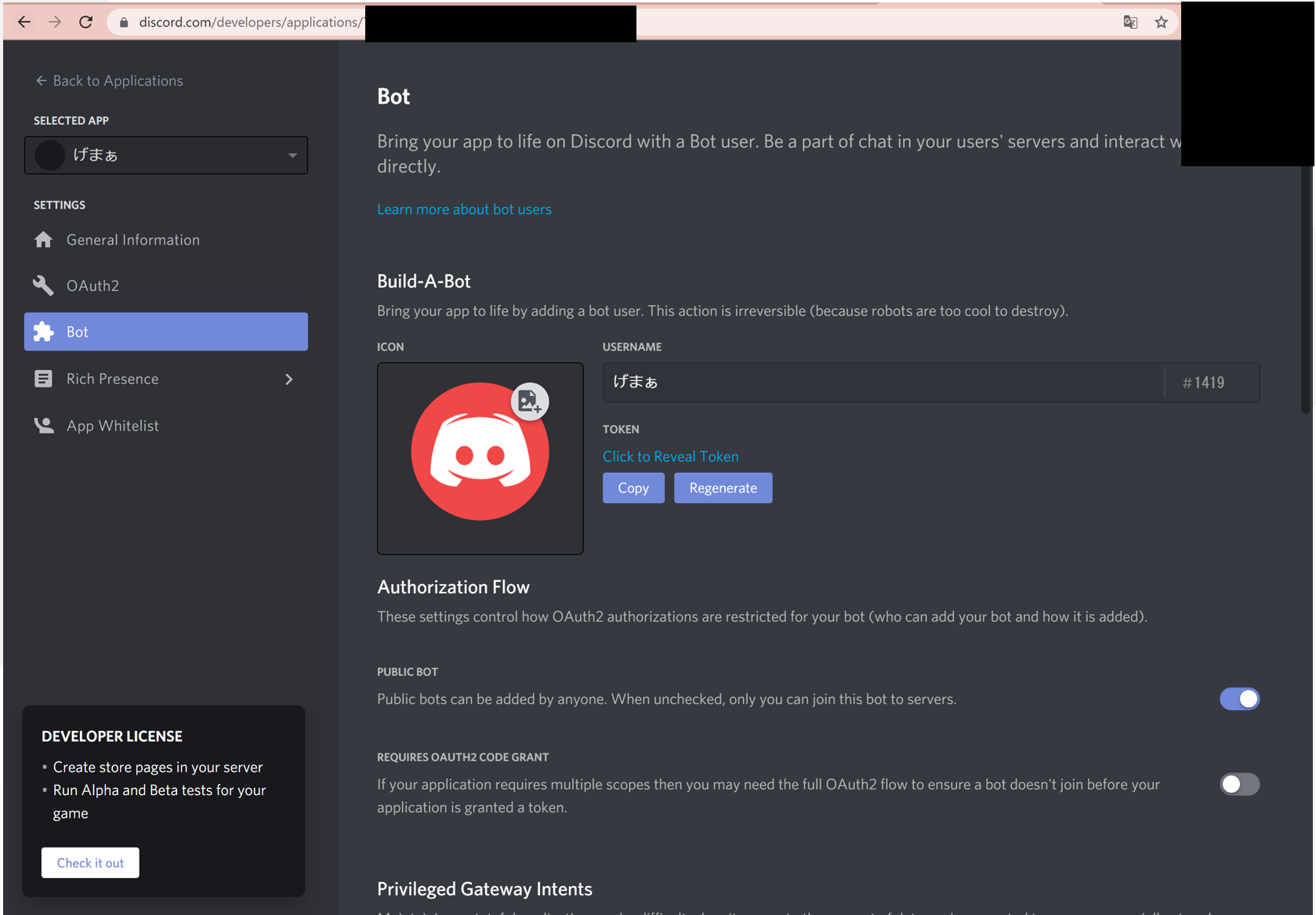Click the SETTINGS sidebar header
This screenshot has width=1316, height=915.
[60, 205]
